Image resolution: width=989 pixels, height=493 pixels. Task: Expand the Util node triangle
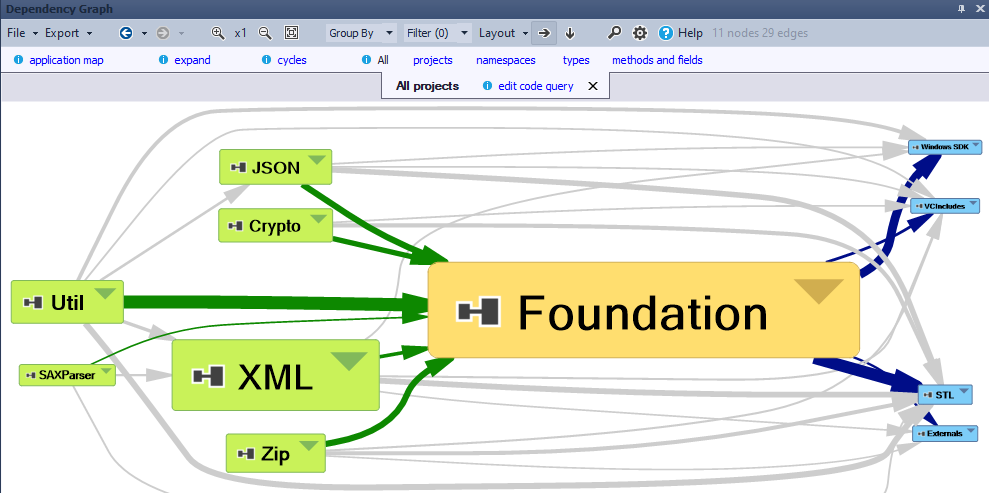(105, 293)
